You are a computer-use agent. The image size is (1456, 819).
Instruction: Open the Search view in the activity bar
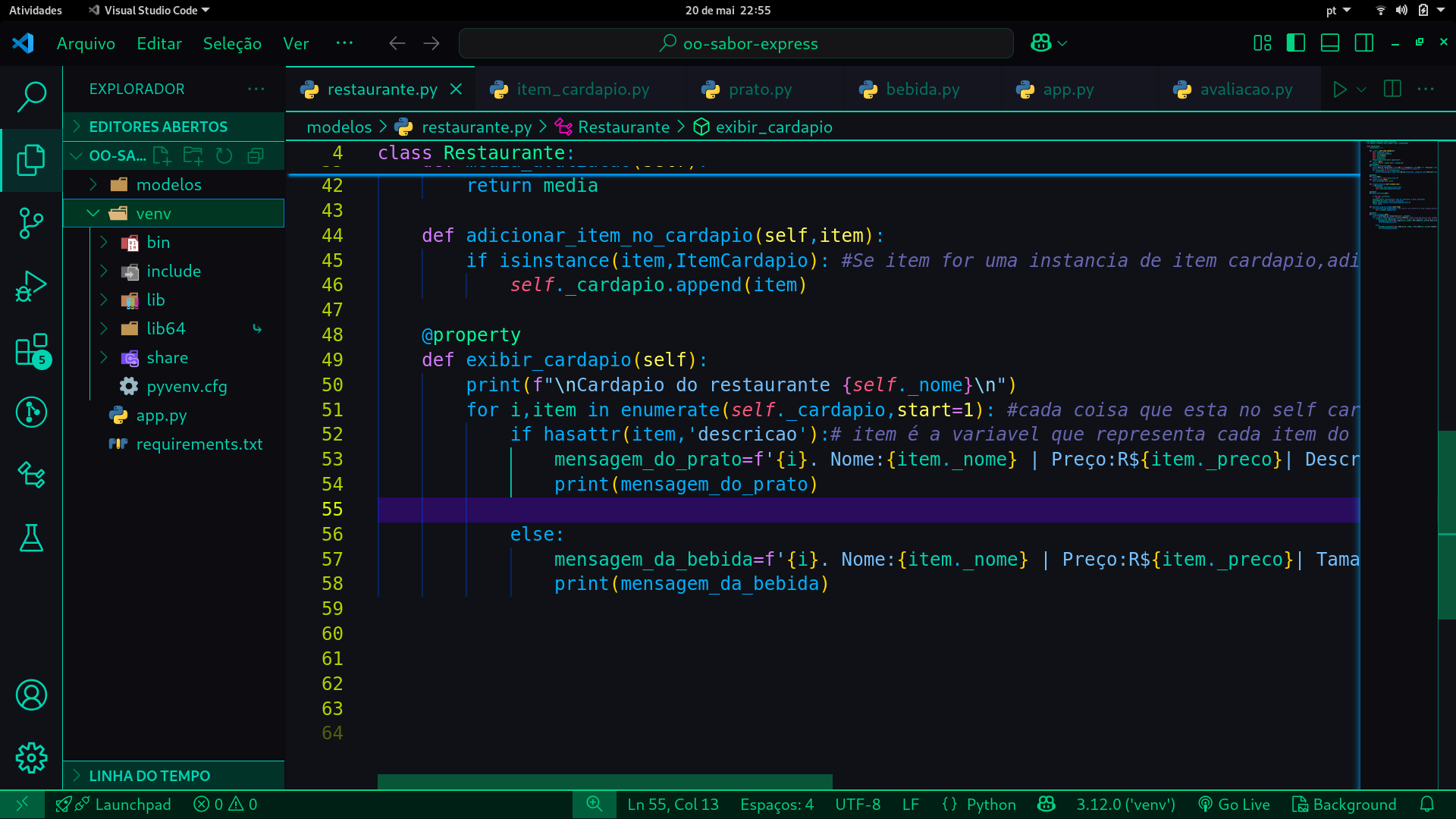(31, 96)
